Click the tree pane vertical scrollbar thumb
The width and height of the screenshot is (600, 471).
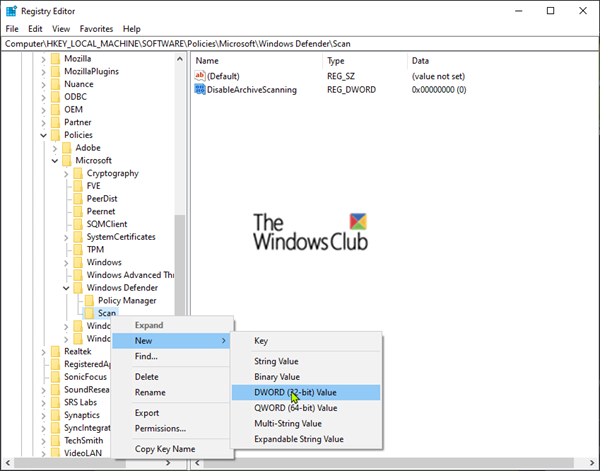180,266
